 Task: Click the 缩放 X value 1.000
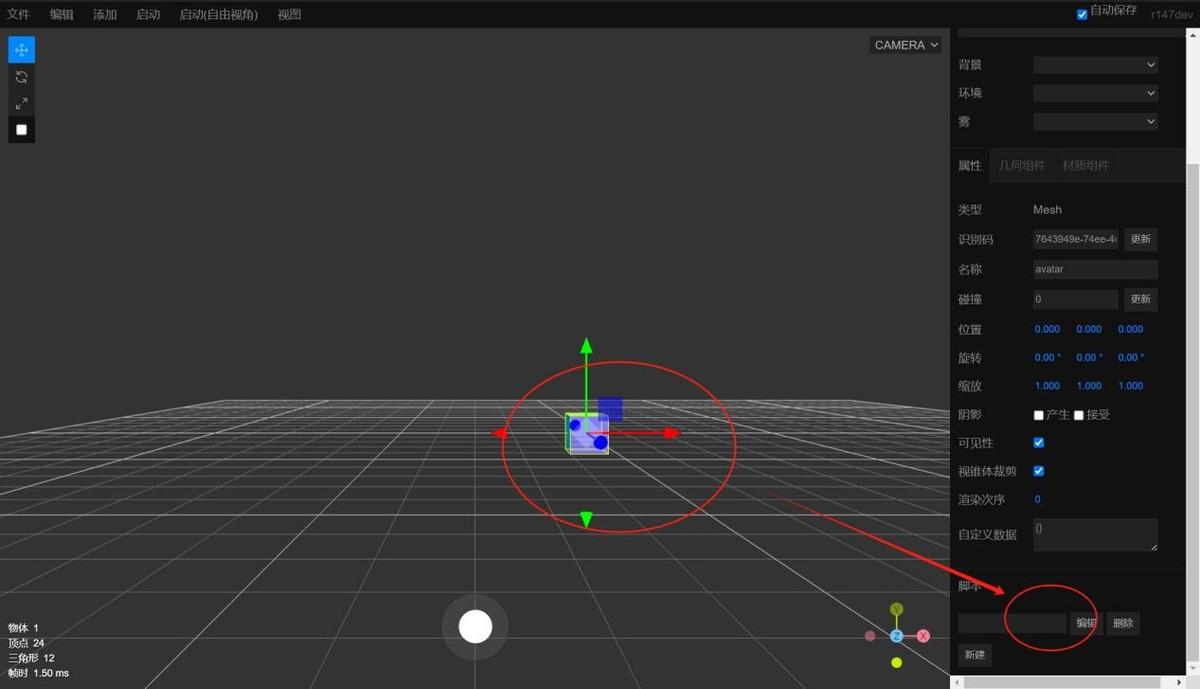(x=1047, y=386)
